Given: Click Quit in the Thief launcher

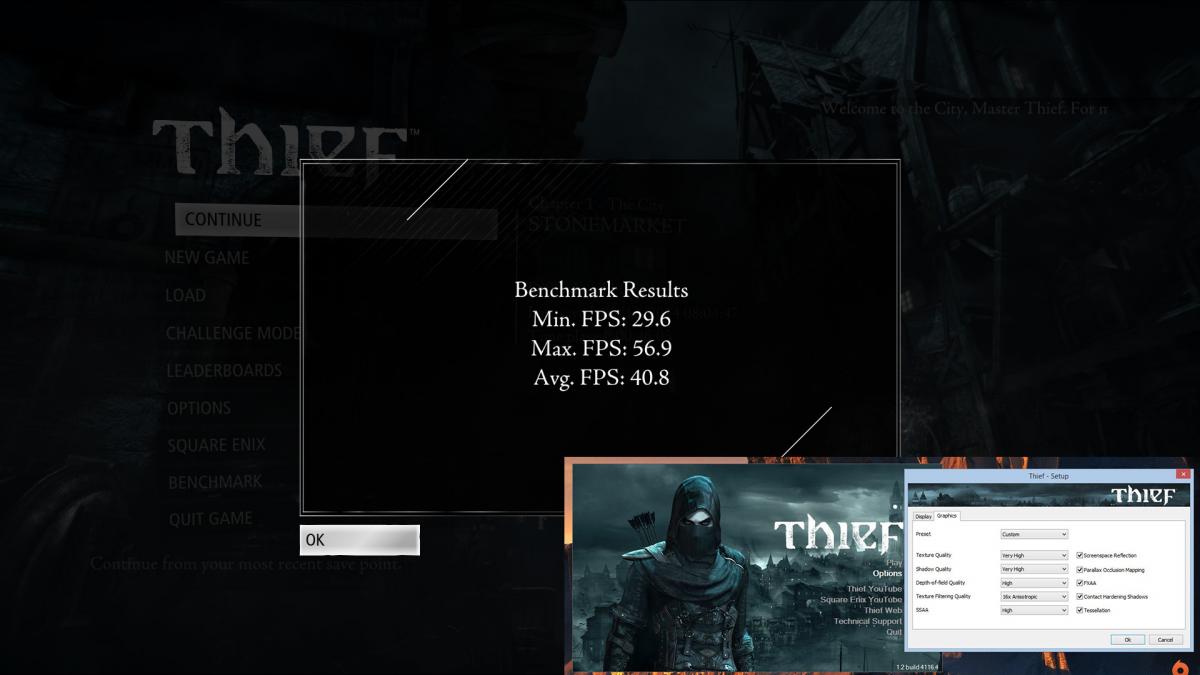Looking at the screenshot, I should click(x=894, y=632).
